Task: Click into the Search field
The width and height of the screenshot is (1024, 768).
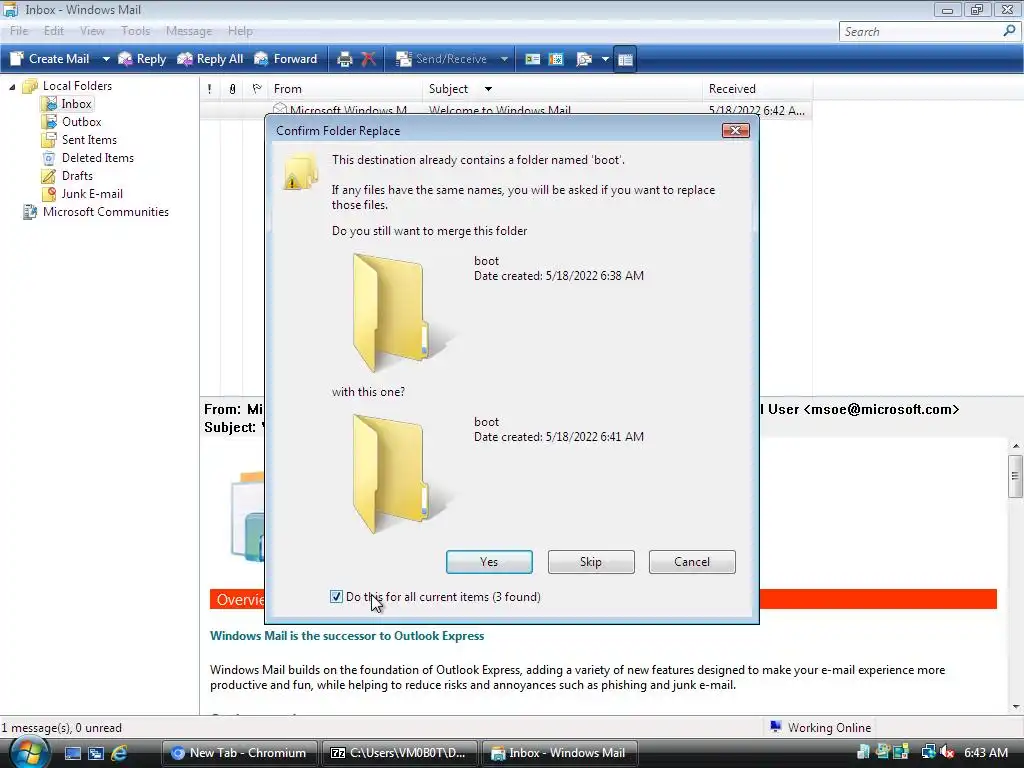Action: click(920, 31)
